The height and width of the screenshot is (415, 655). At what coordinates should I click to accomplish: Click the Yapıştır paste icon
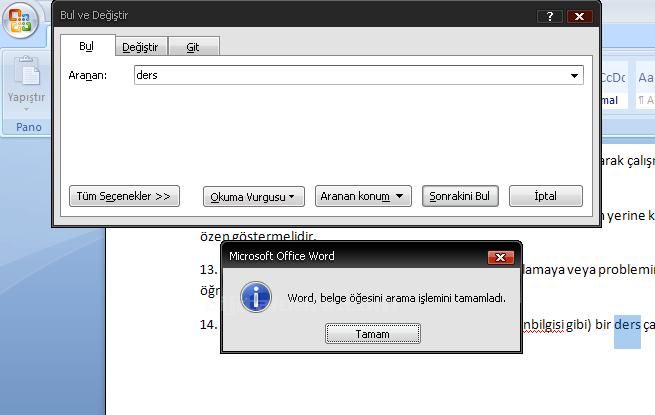[x=27, y=71]
